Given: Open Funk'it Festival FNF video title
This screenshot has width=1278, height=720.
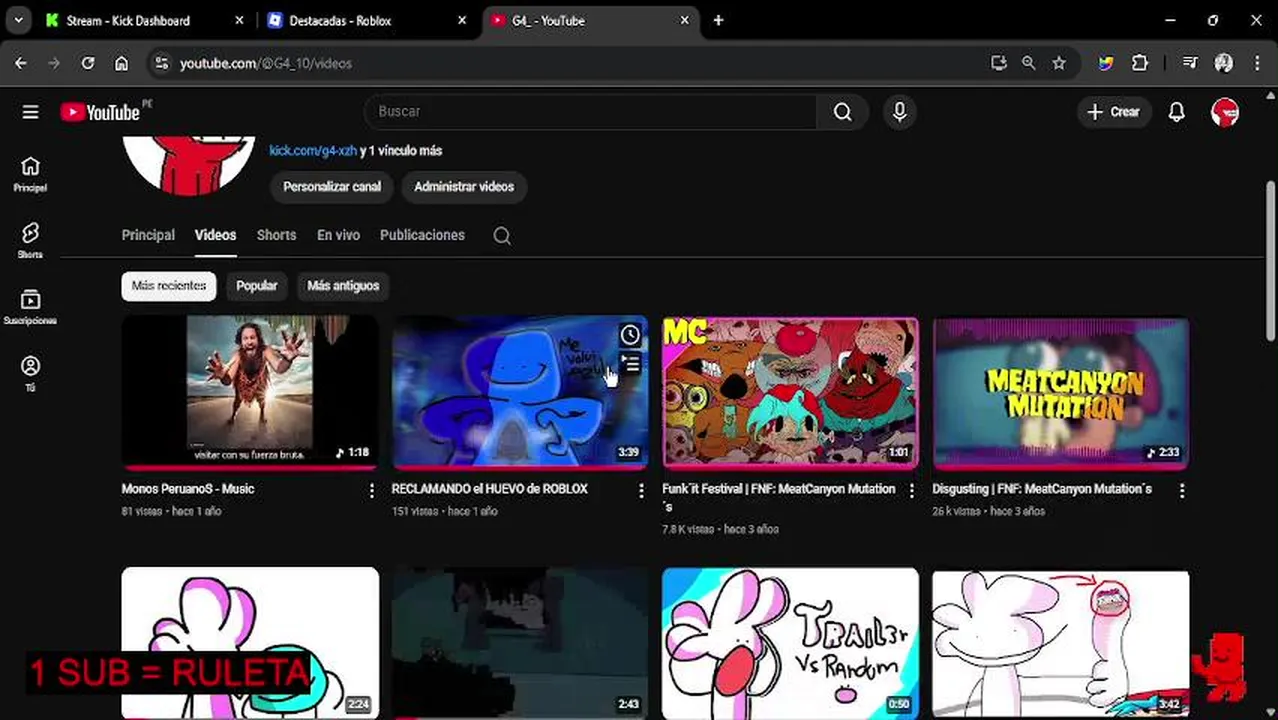Looking at the screenshot, I should point(778,497).
